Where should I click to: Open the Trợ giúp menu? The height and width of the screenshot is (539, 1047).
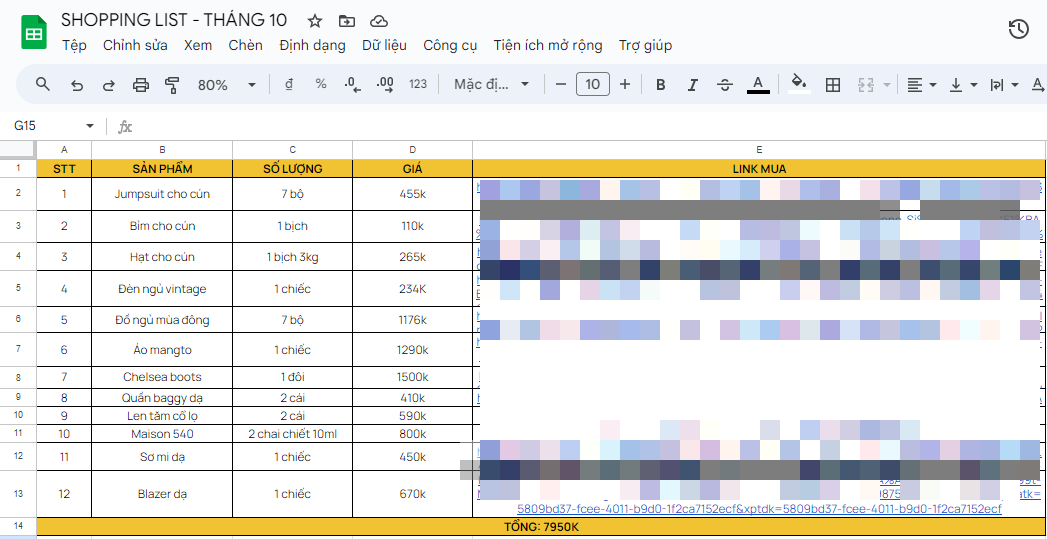645,45
